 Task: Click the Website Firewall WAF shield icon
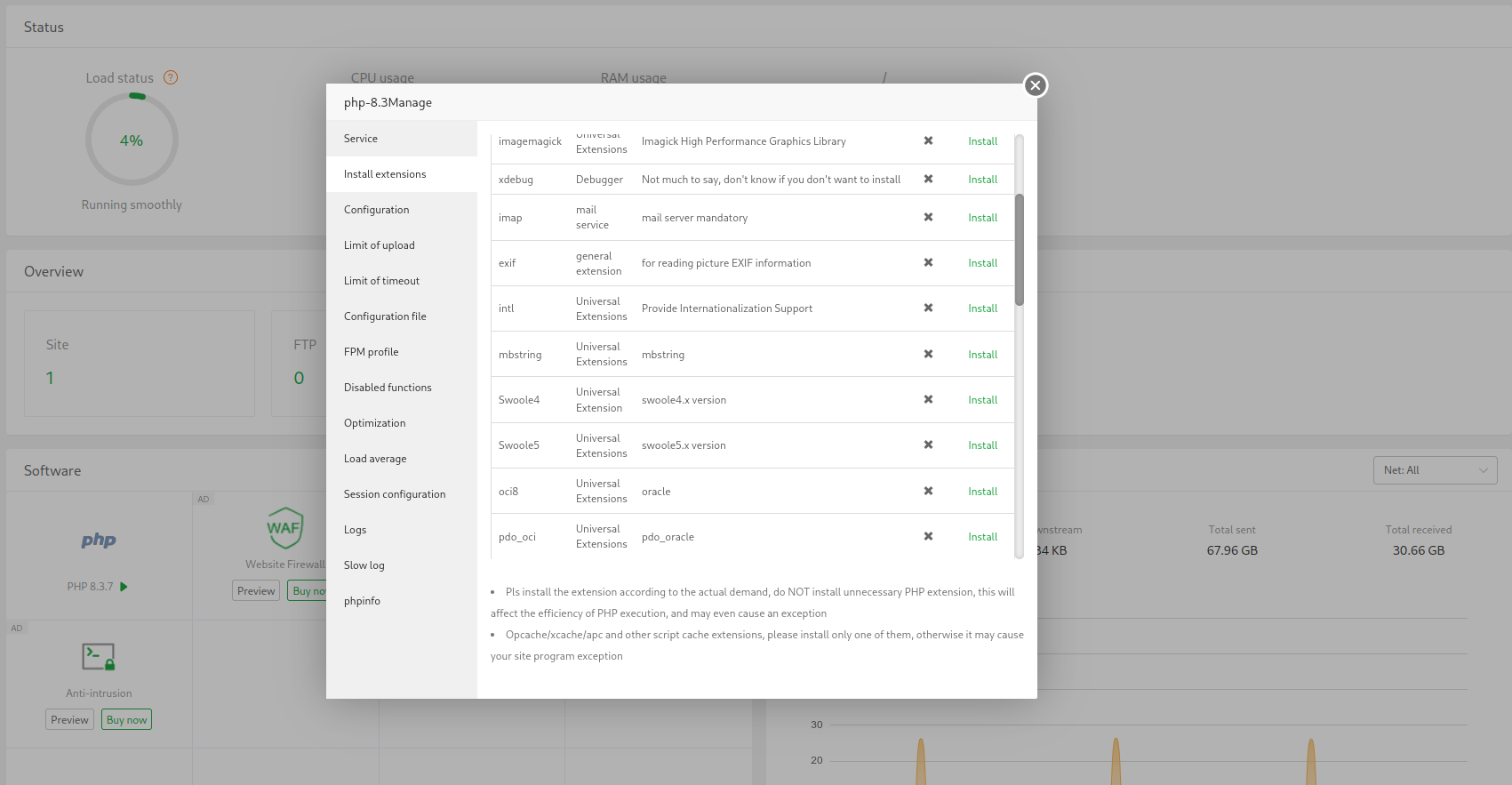[x=284, y=527]
